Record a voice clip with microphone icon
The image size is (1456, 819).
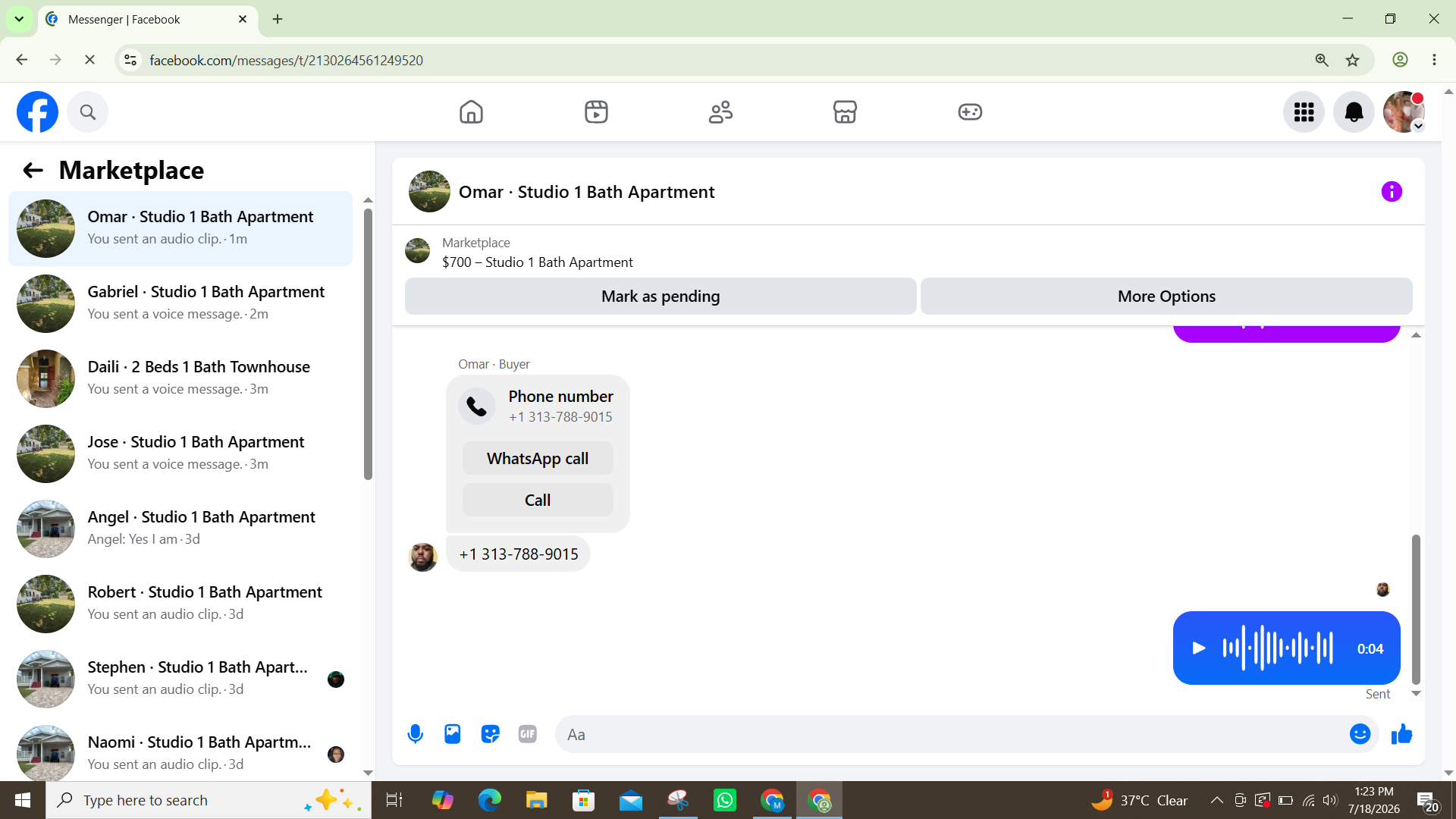[415, 734]
